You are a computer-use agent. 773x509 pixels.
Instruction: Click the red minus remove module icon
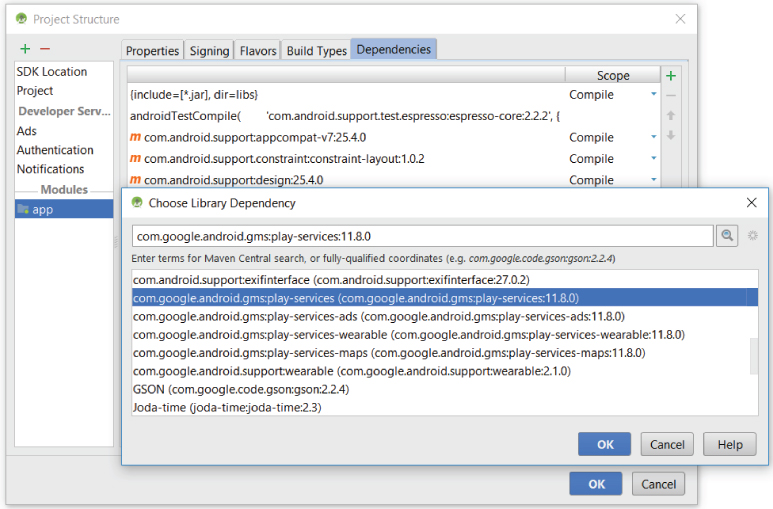pyautogui.click(x=44, y=49)
